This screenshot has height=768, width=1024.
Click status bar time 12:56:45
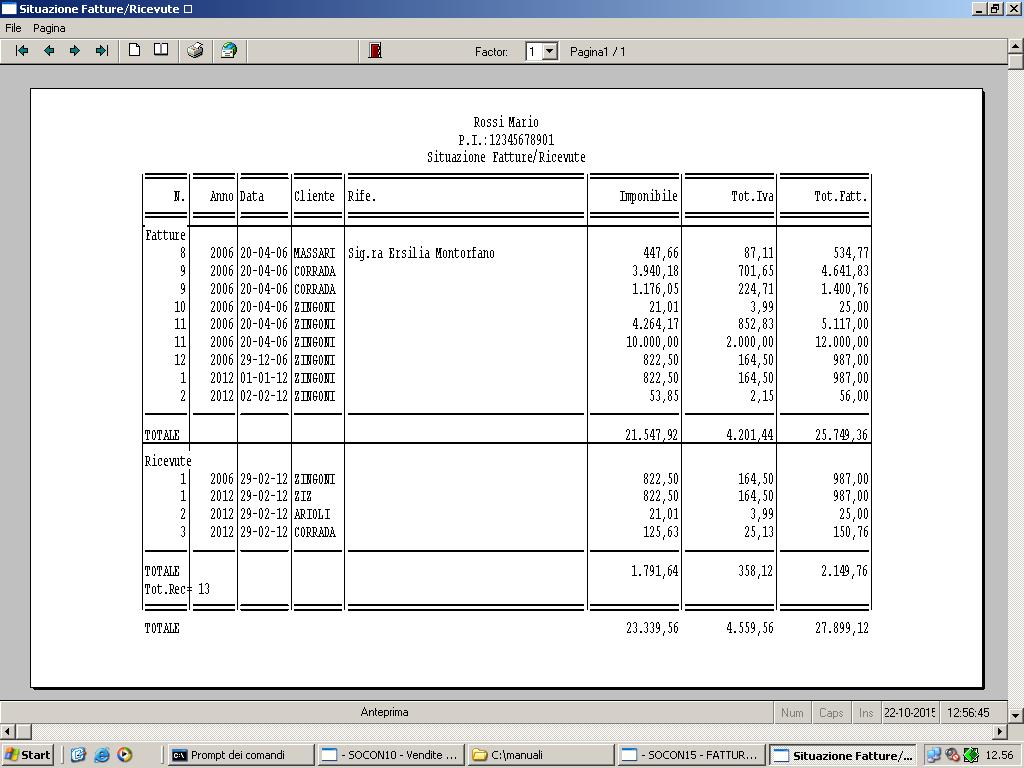pos(968,712)
